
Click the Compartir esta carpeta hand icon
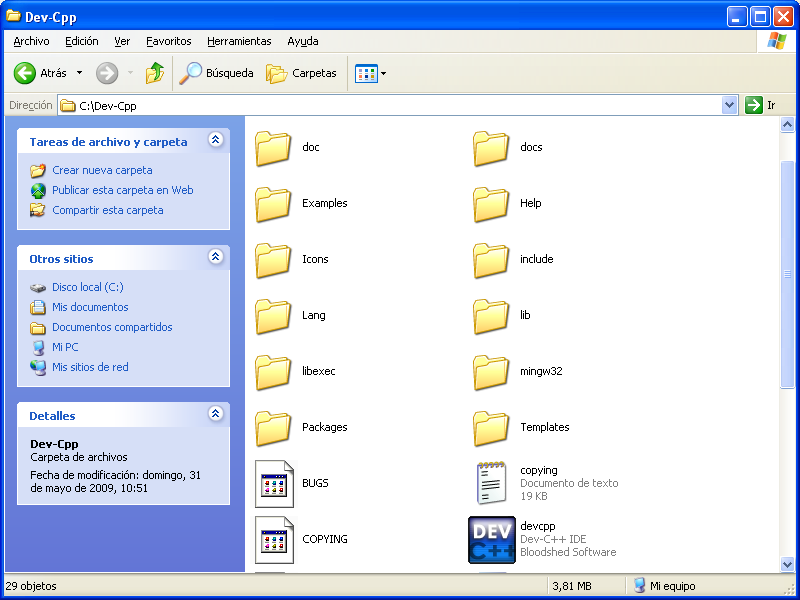[x=38, y=210]
